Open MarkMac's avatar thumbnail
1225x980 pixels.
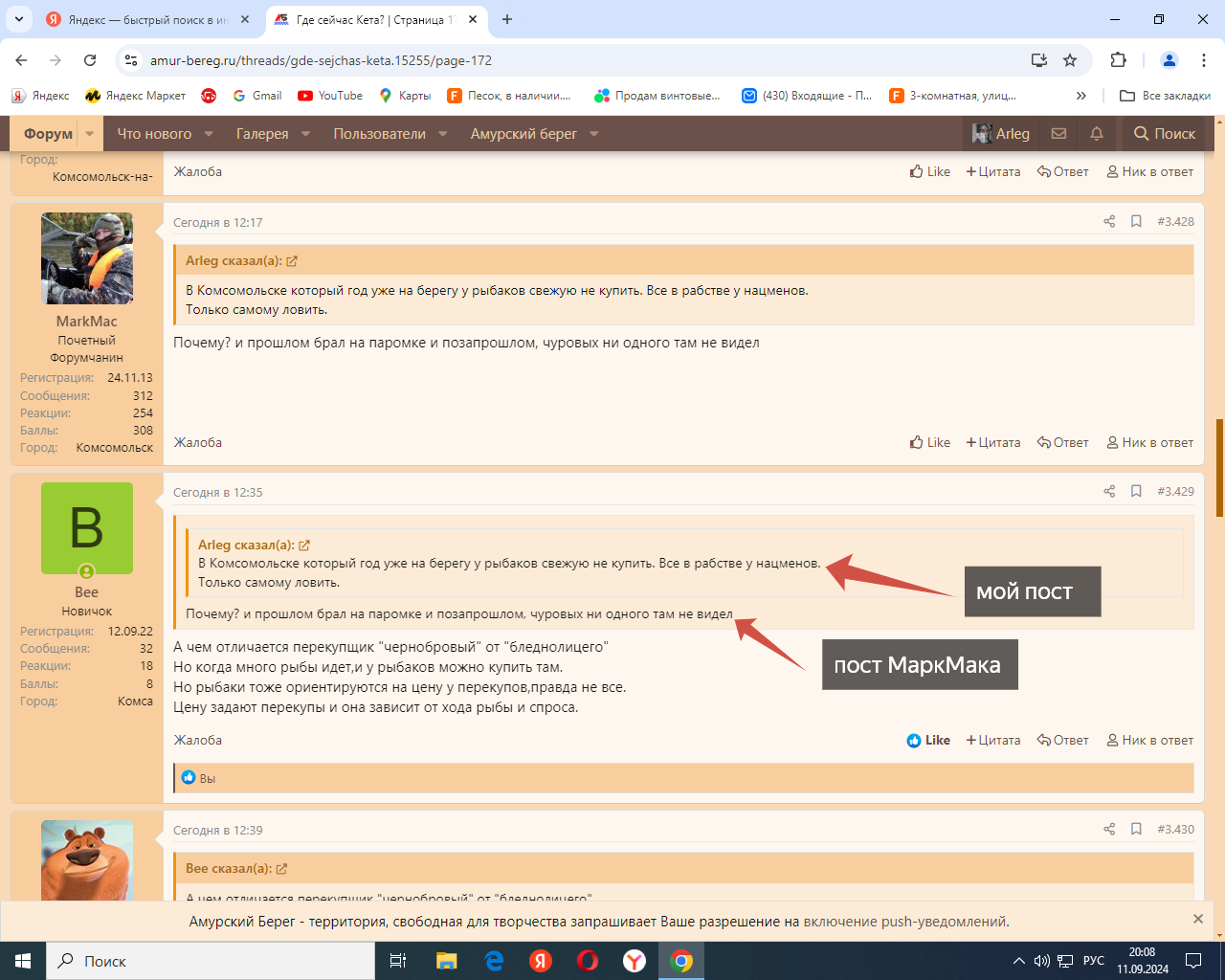click(x=87, y=258)
